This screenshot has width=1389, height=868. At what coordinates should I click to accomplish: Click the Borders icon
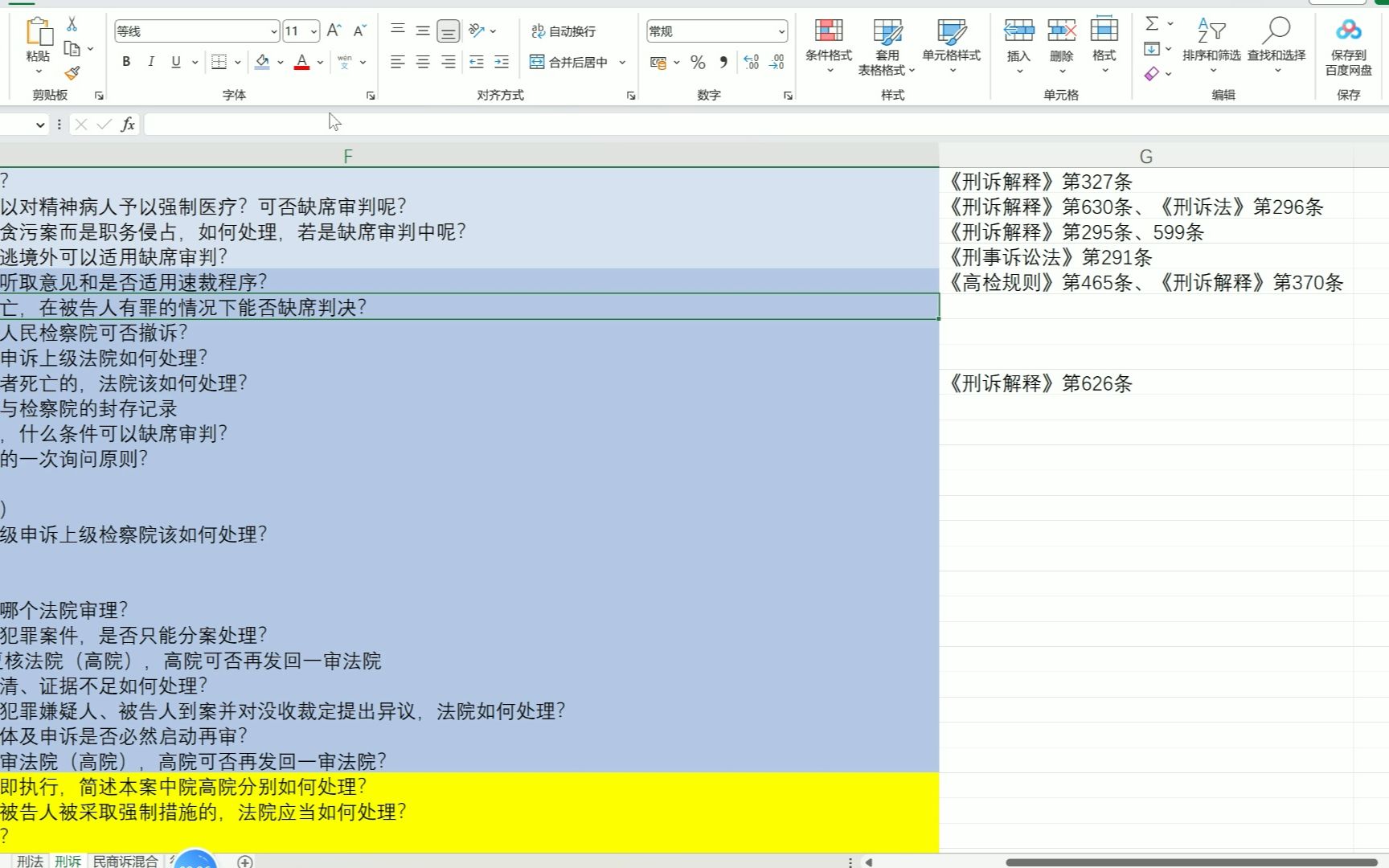coord(219,62)
